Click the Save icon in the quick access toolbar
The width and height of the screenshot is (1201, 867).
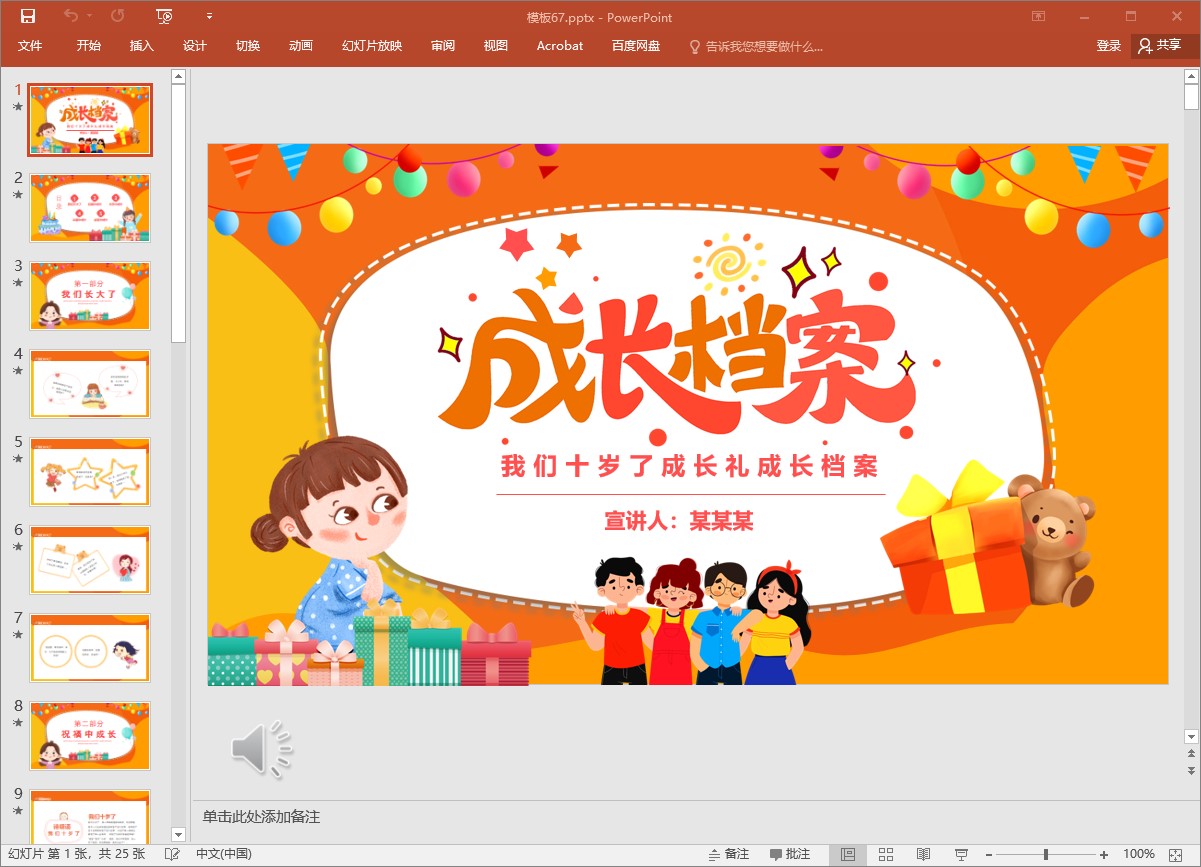coord(27,16)
